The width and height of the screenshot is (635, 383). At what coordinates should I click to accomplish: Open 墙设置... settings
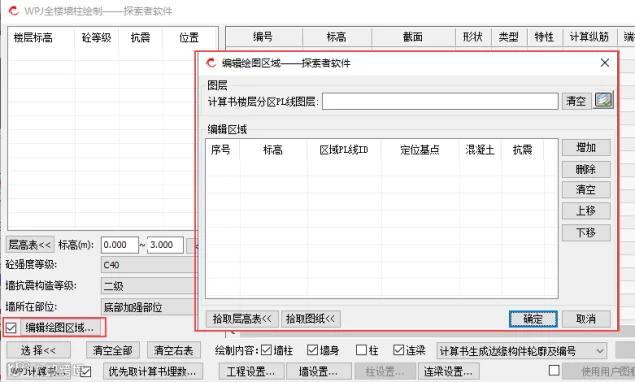tap(319, 371)
